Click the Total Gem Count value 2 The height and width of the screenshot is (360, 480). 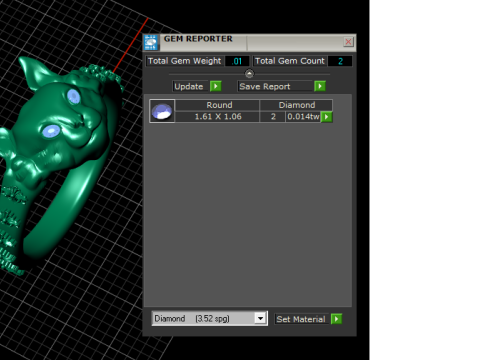[340, 61]
